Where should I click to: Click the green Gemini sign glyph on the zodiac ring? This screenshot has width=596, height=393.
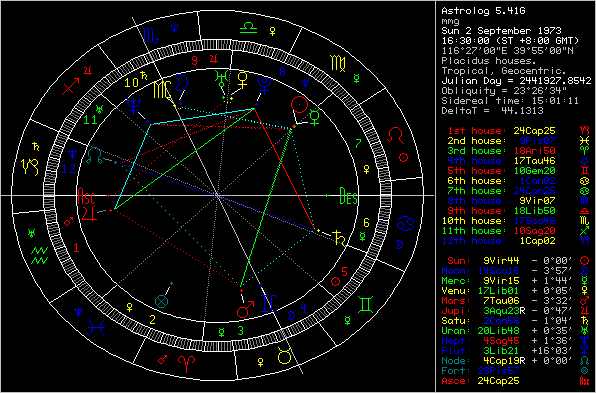(365, 304)
